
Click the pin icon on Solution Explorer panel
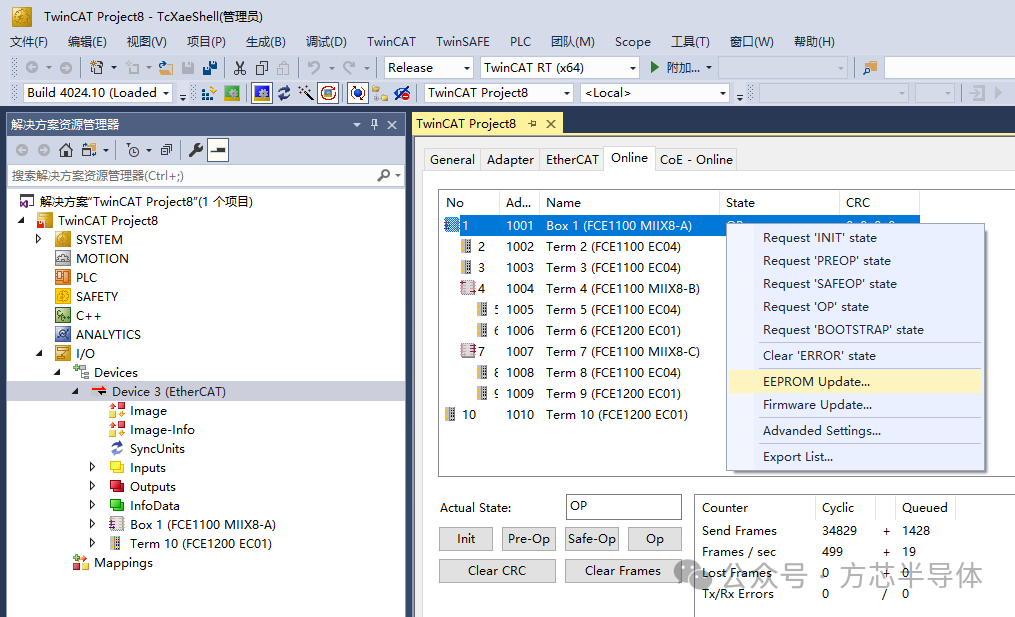374,124
